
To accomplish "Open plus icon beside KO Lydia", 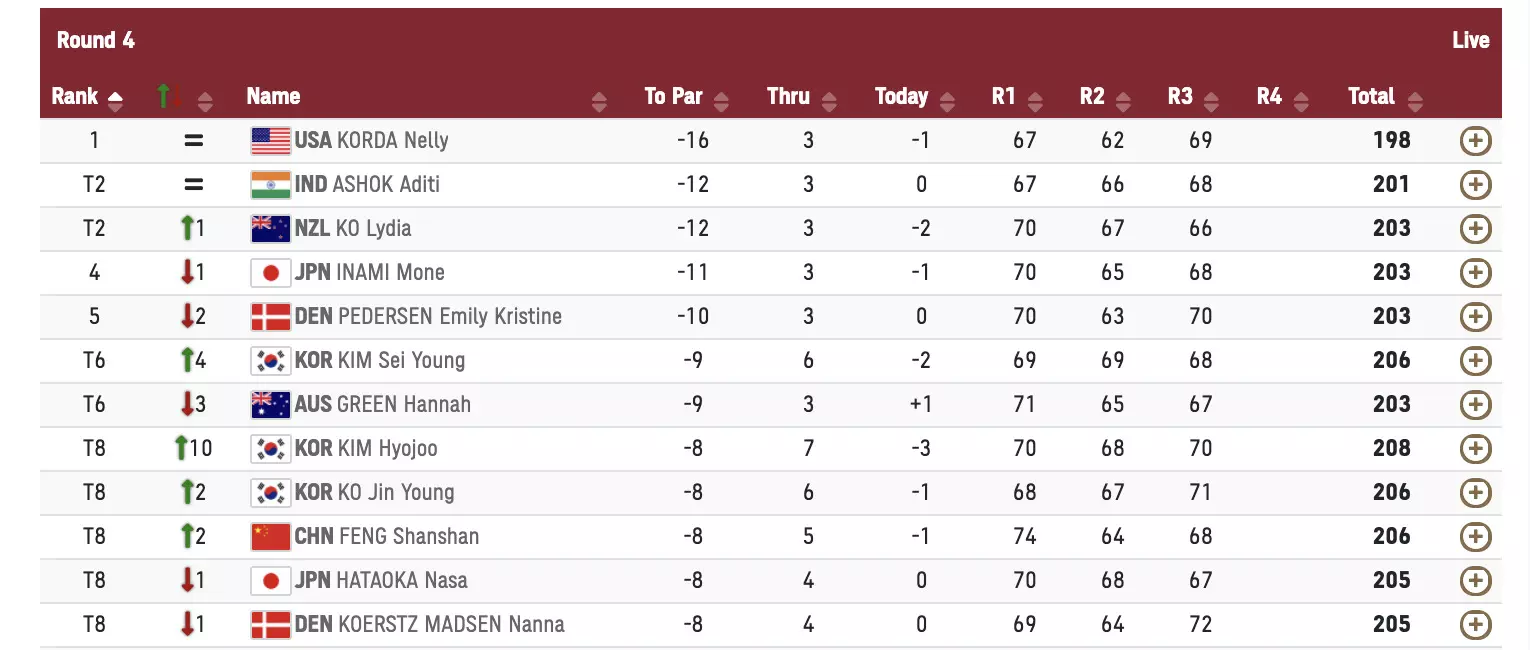I will click(1475, 229).
